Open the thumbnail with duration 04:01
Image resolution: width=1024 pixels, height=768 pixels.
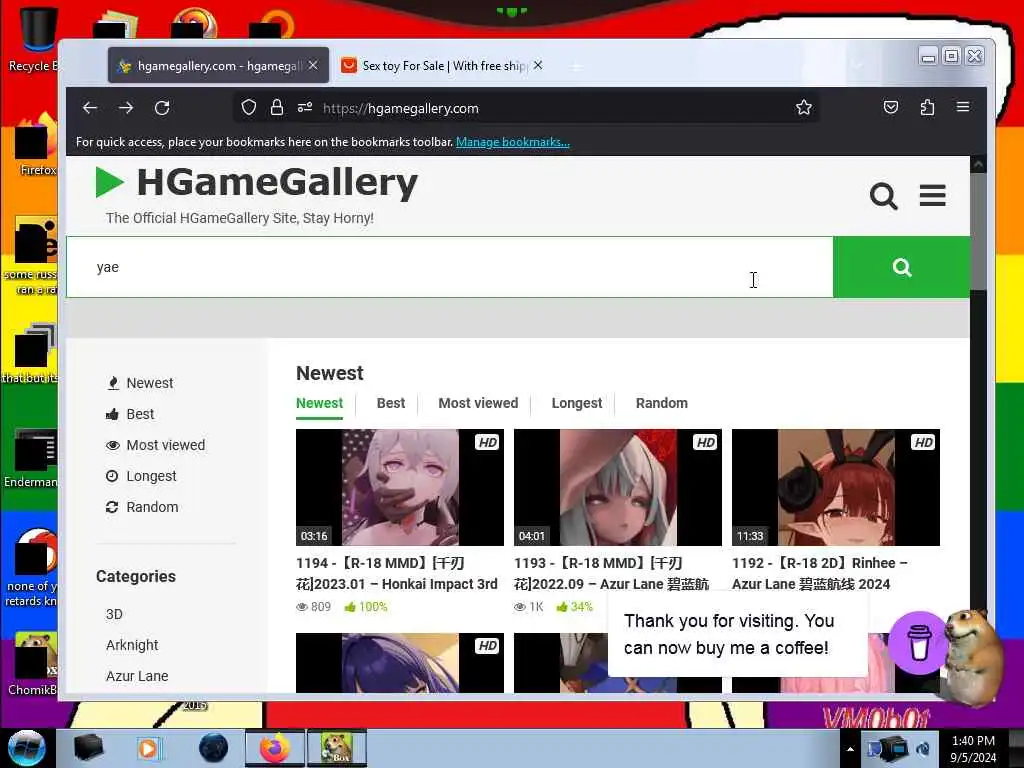pyautogui.click(x=618, y=487)
